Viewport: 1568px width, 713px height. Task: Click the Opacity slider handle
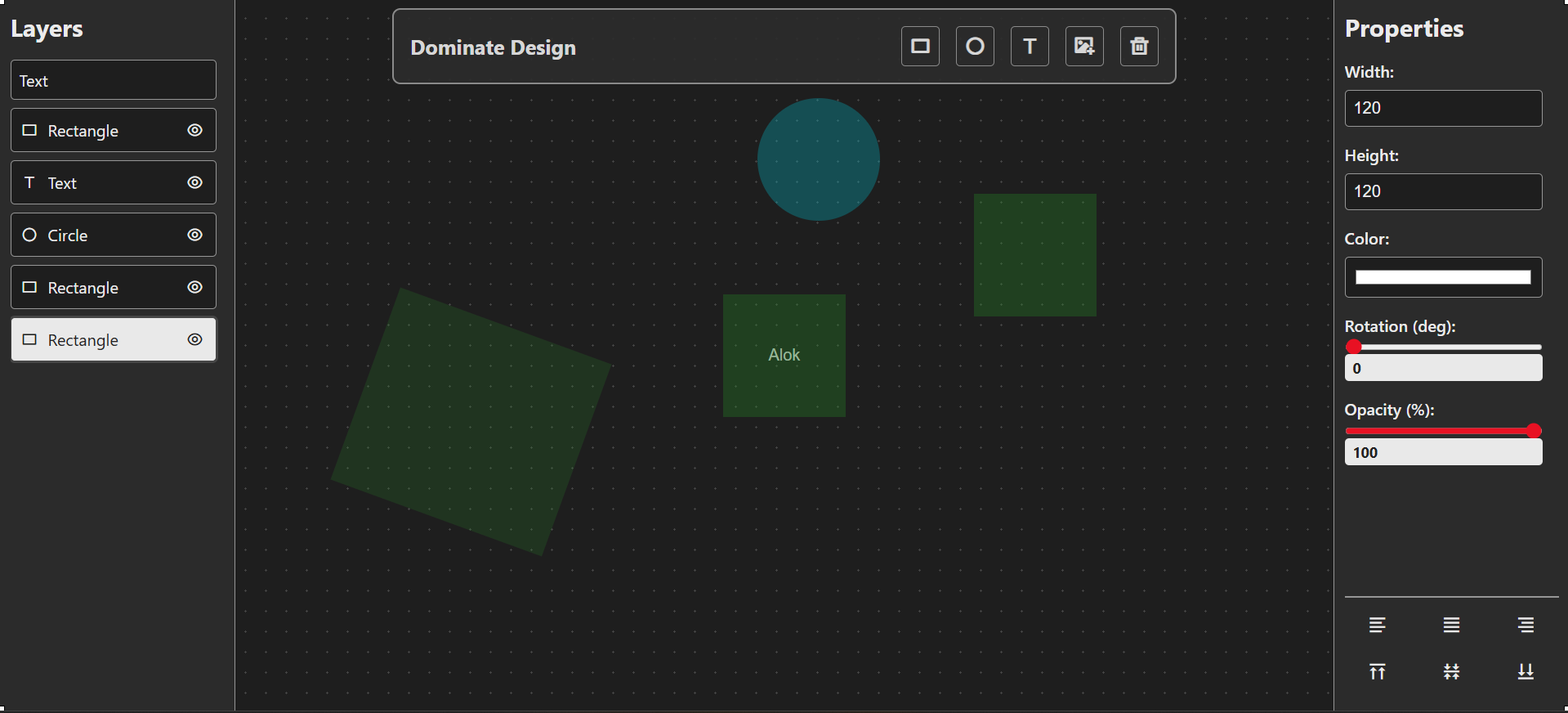[1534, 431]
